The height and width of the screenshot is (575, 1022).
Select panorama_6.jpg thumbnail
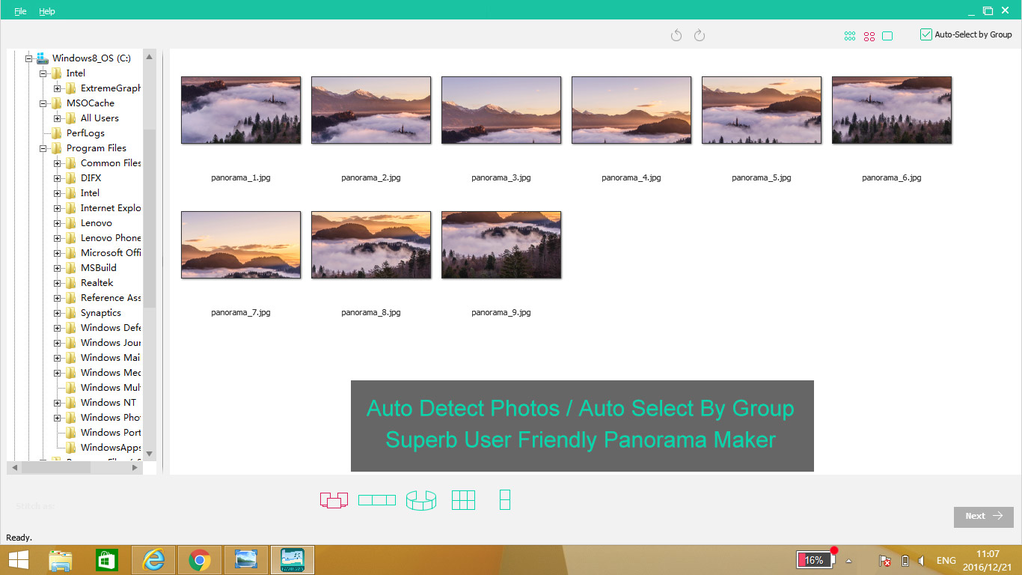coord(892,110)
